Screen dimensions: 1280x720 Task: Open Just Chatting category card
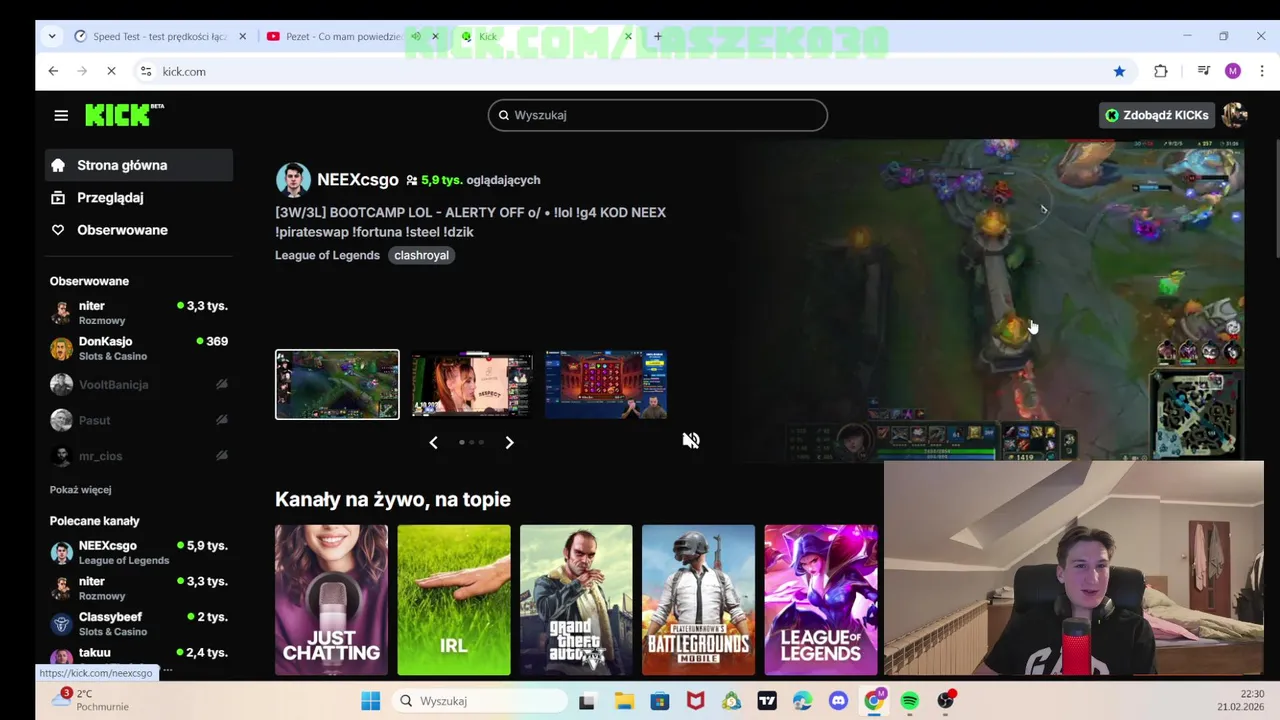pyautogui.click(x=331, y=600)
